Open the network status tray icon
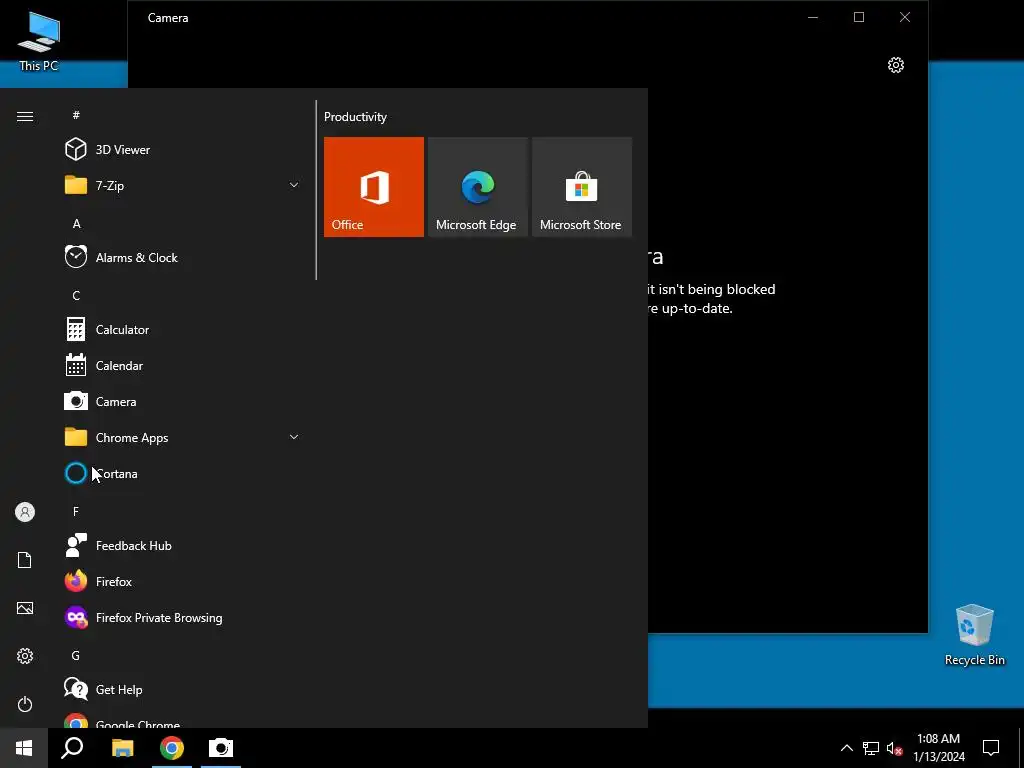The width and height of the screenshot is (1024, 768). click(871, 748)
